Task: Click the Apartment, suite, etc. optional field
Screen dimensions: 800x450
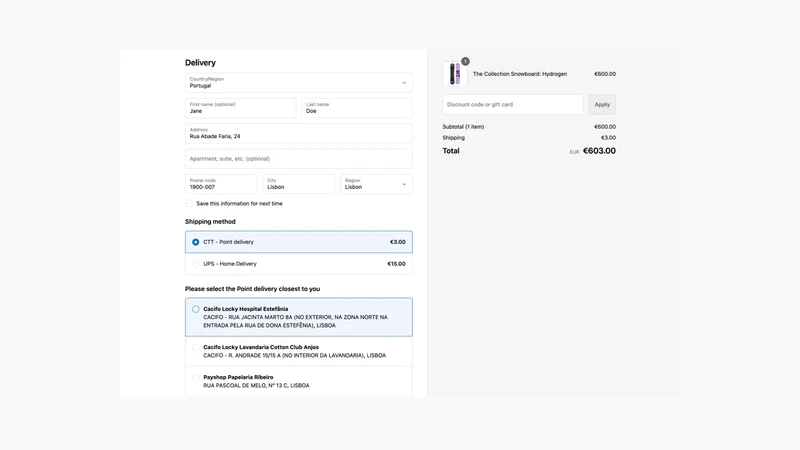Action: (298, 159)
